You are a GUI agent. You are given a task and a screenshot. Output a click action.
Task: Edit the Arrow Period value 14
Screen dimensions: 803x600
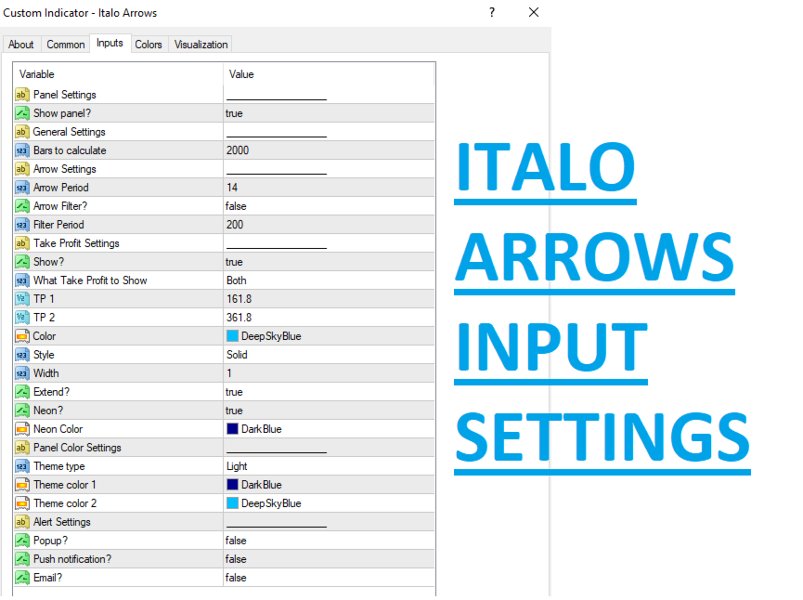click(x=329, y=187)
